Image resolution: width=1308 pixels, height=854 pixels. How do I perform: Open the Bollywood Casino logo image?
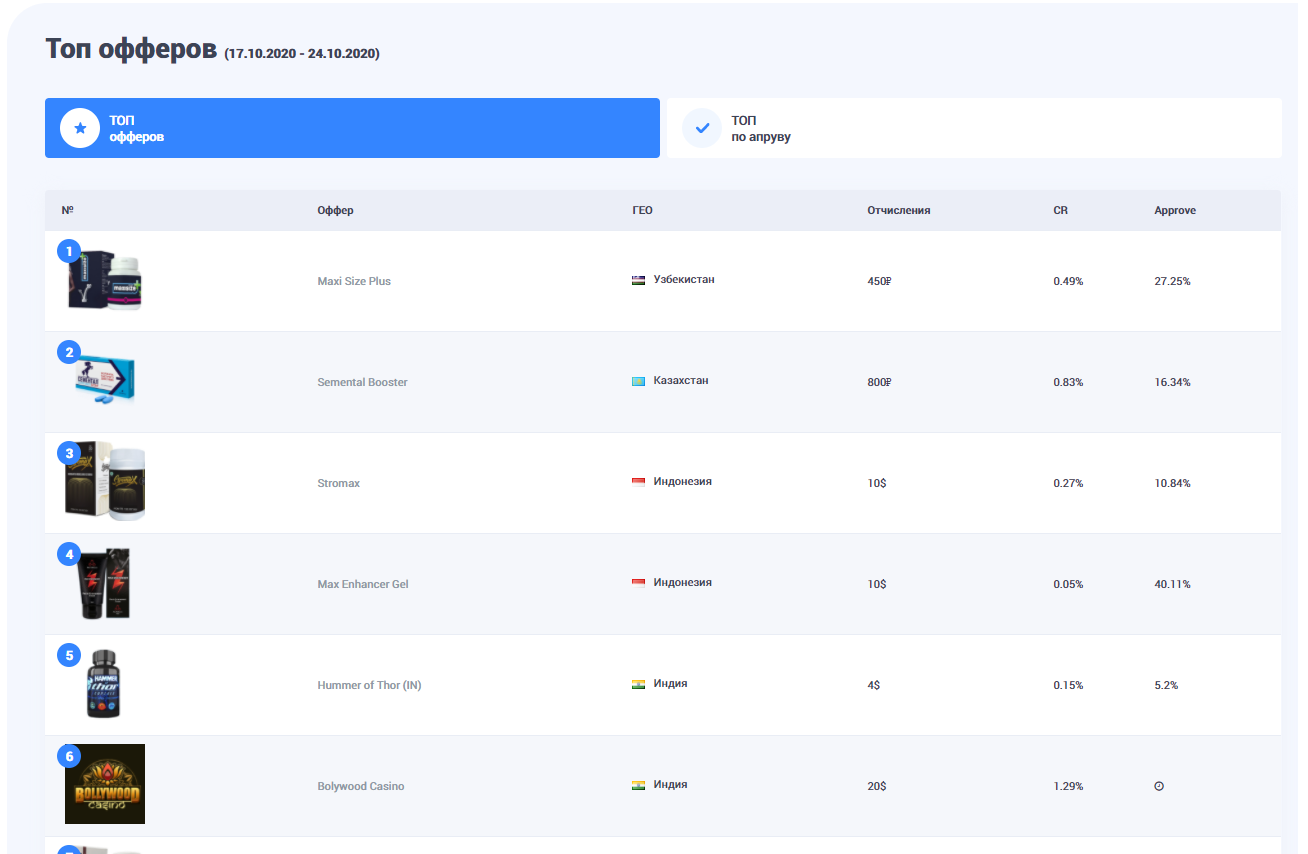coord(105,784)
